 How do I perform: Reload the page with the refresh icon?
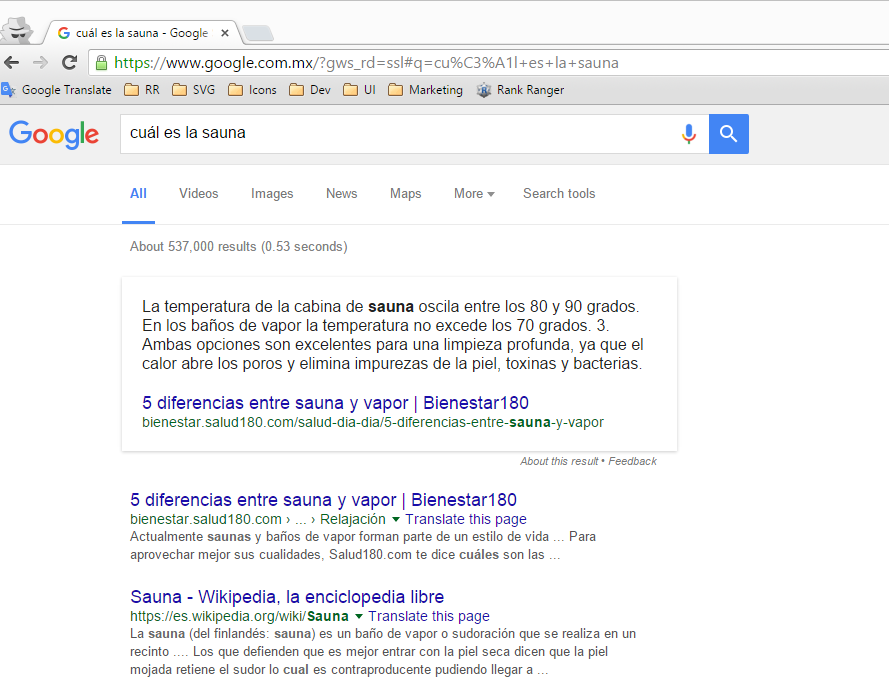pyautogui.click(x=69, y=62)
